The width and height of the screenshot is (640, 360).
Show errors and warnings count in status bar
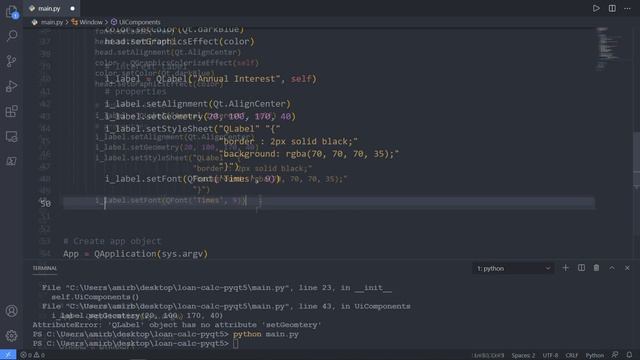(x=33, y=355)
